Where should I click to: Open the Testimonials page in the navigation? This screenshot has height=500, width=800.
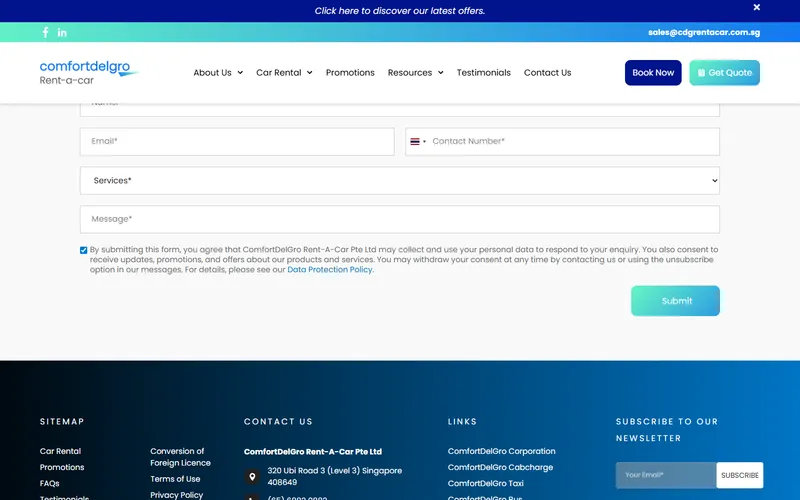click(x=484, y=73)
